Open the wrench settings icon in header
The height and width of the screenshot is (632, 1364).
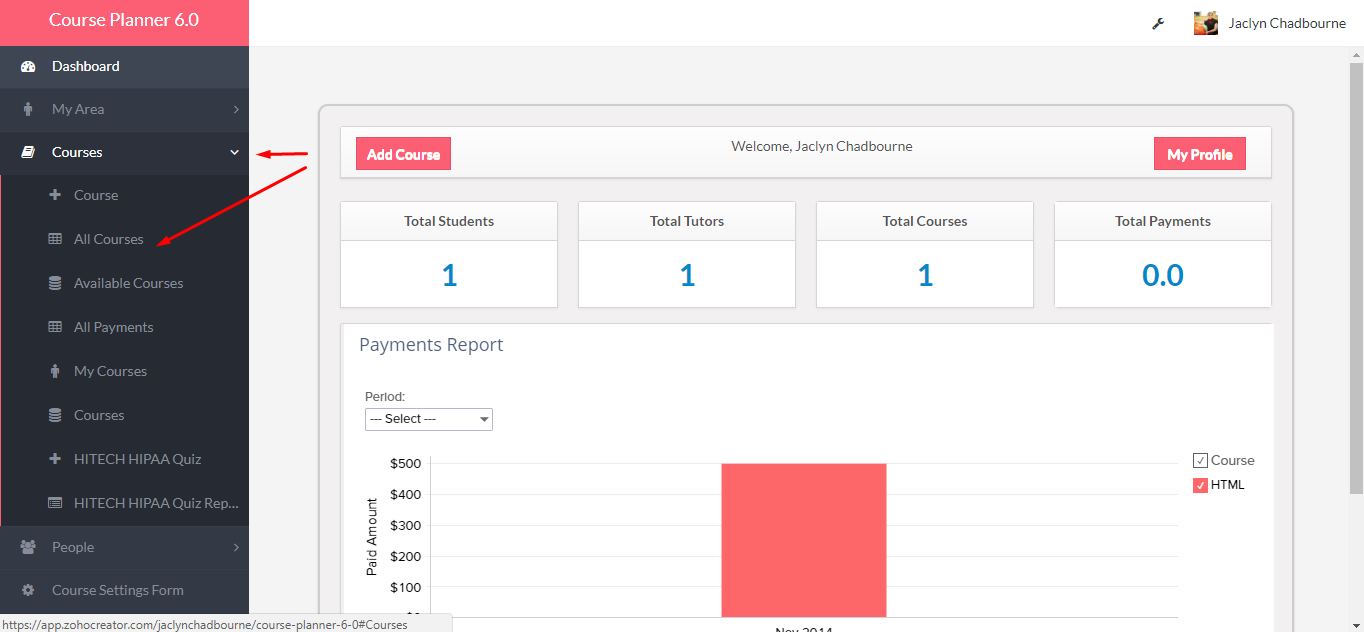[x=1158, y=23]
